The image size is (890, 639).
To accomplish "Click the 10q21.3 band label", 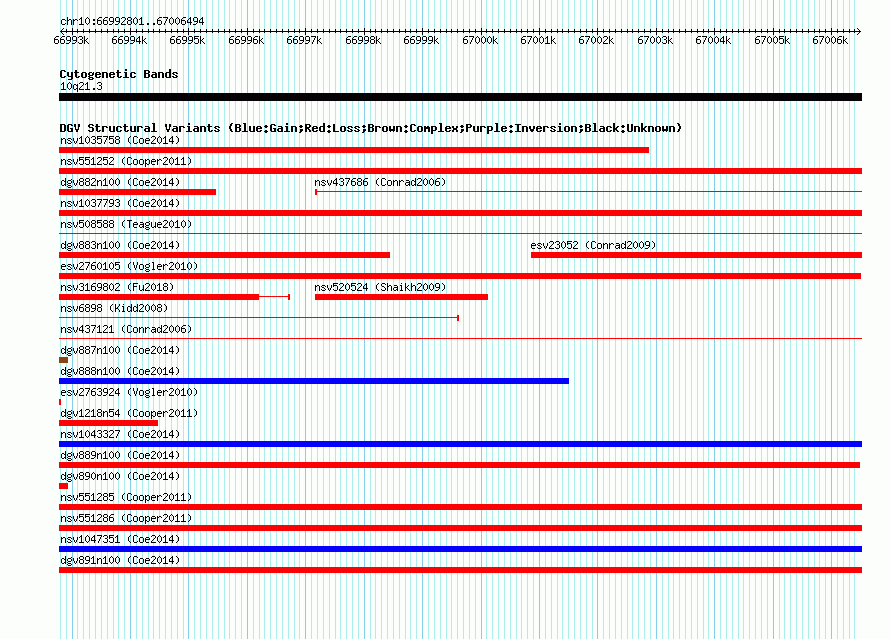I will (x=81, y=86).
